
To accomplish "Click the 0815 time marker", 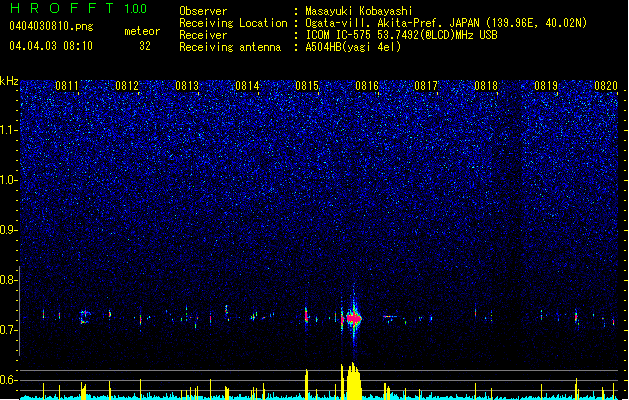I will (307, 86).
